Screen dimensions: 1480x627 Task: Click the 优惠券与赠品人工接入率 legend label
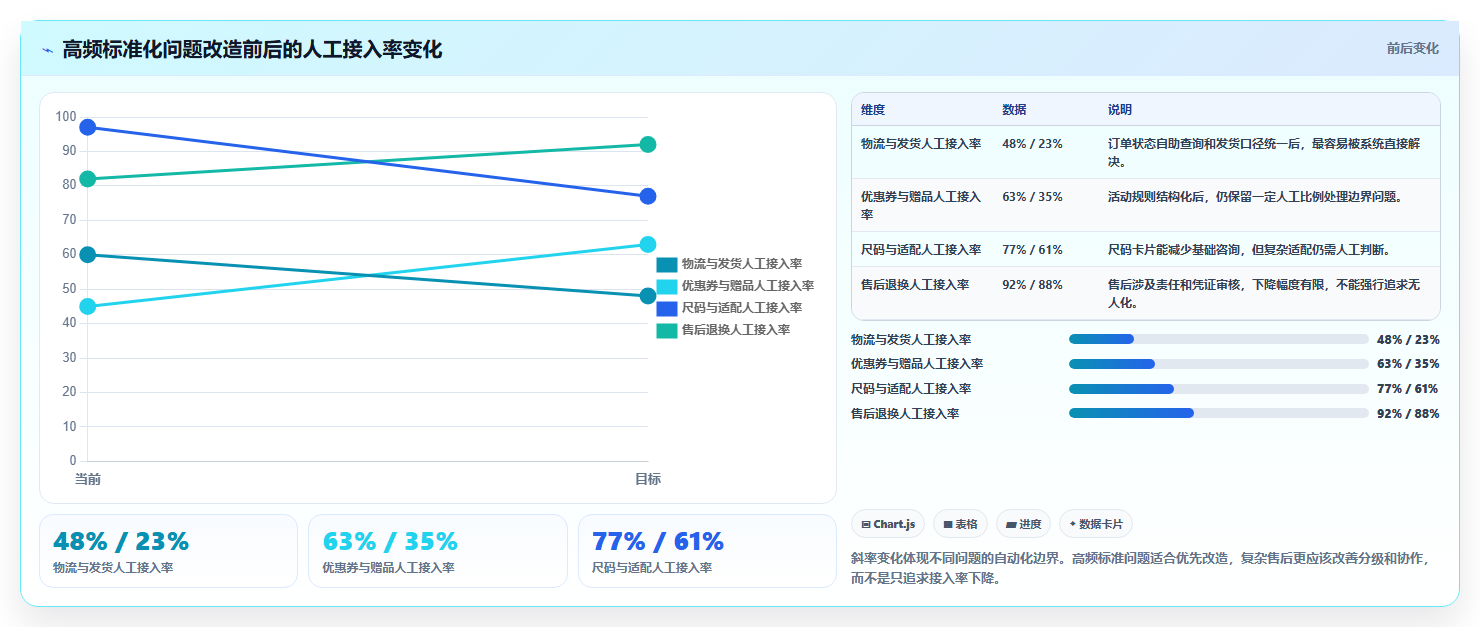click(748, 286)
